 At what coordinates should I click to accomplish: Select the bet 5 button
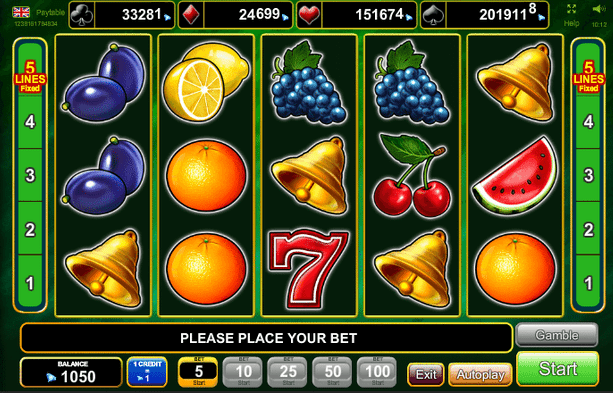point(198,371)
